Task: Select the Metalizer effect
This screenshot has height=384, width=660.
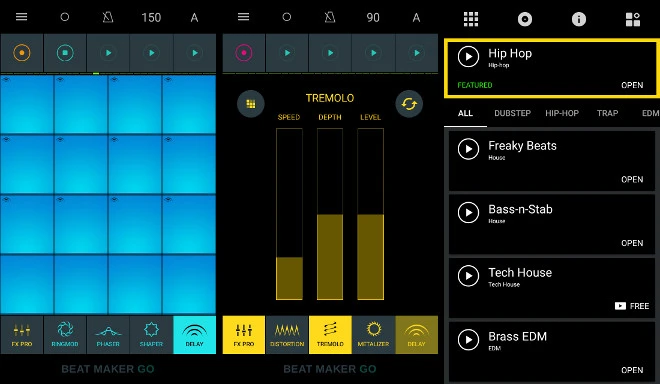Action: [x=373, y=335]
